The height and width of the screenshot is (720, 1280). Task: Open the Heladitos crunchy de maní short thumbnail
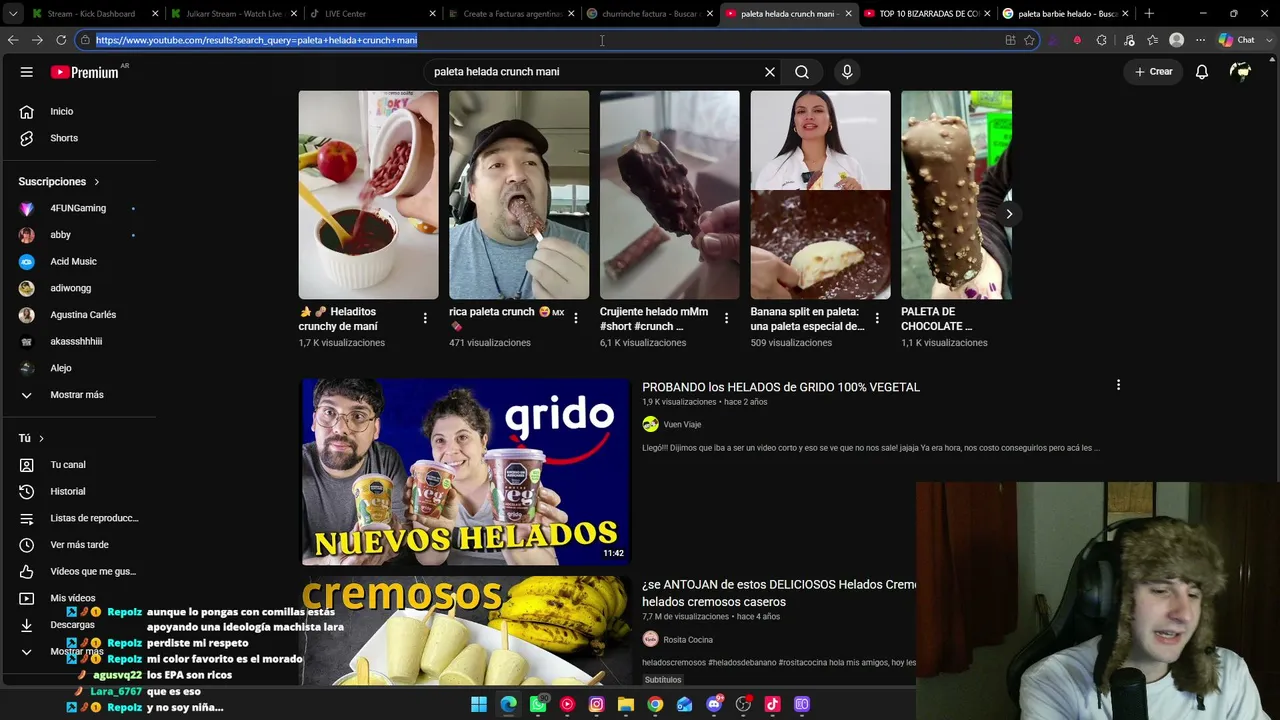click(x=368, y=195)
